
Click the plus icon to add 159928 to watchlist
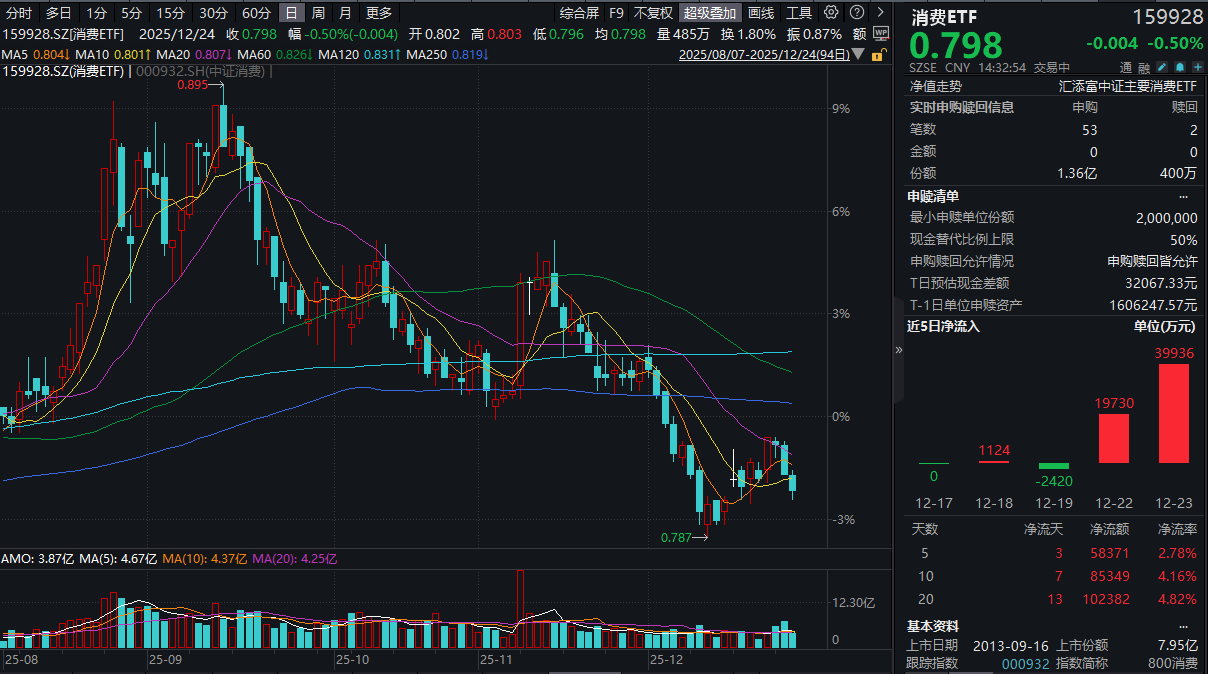(x=1198, y=66)
